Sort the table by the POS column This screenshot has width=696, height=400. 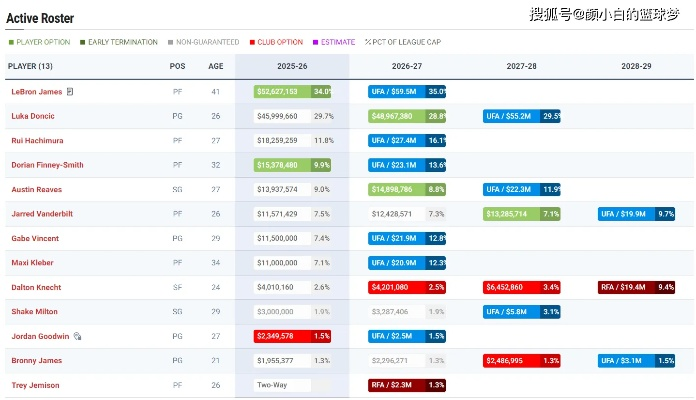pyautogui.click(x=177, y=66)
